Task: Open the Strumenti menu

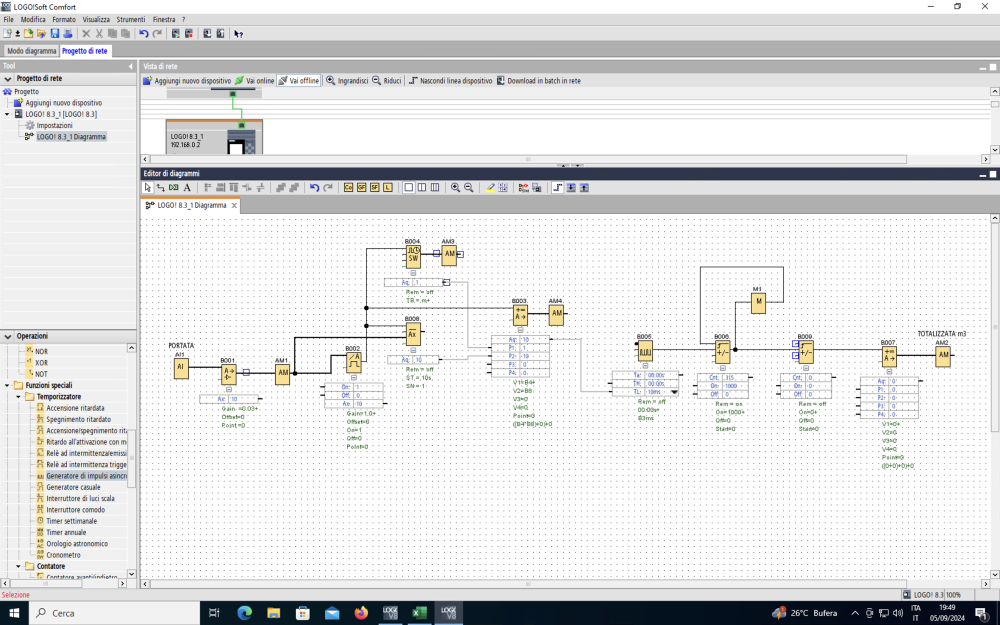Action: pos(129,19)
